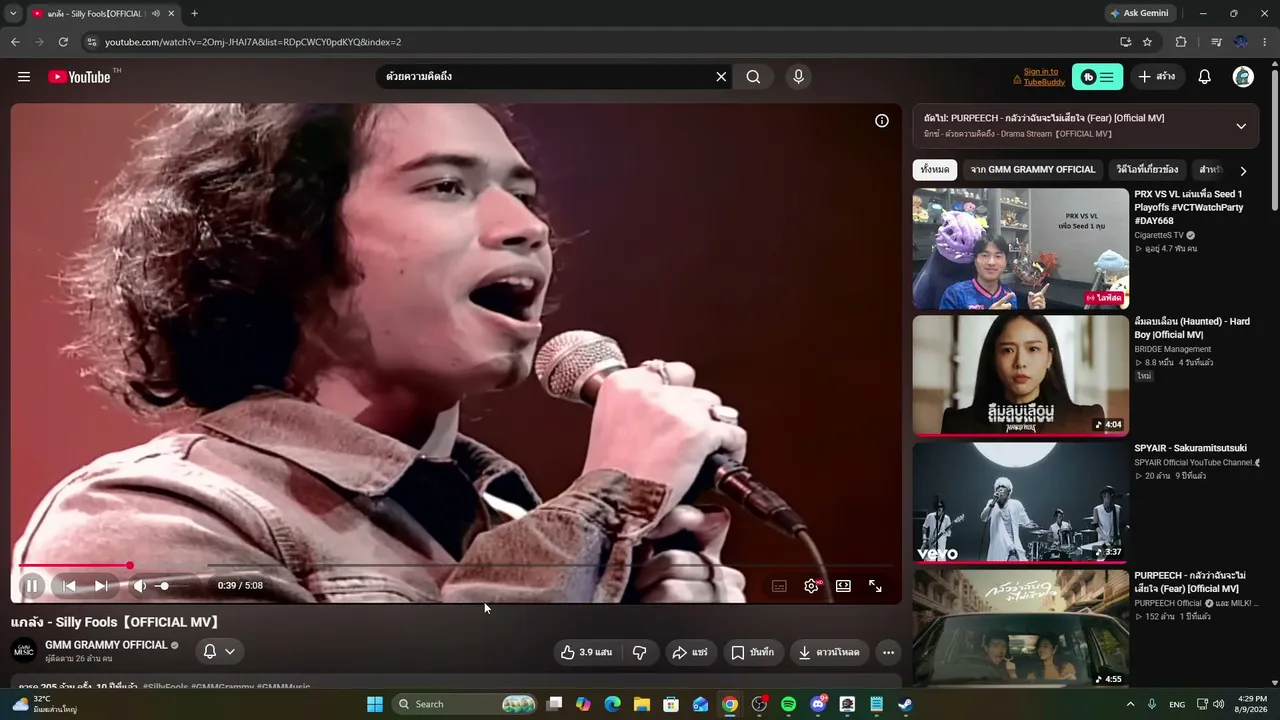The height and width of the screenshot is (720, 1280).
Task: Reload the current page
Action: coord(63,42)
